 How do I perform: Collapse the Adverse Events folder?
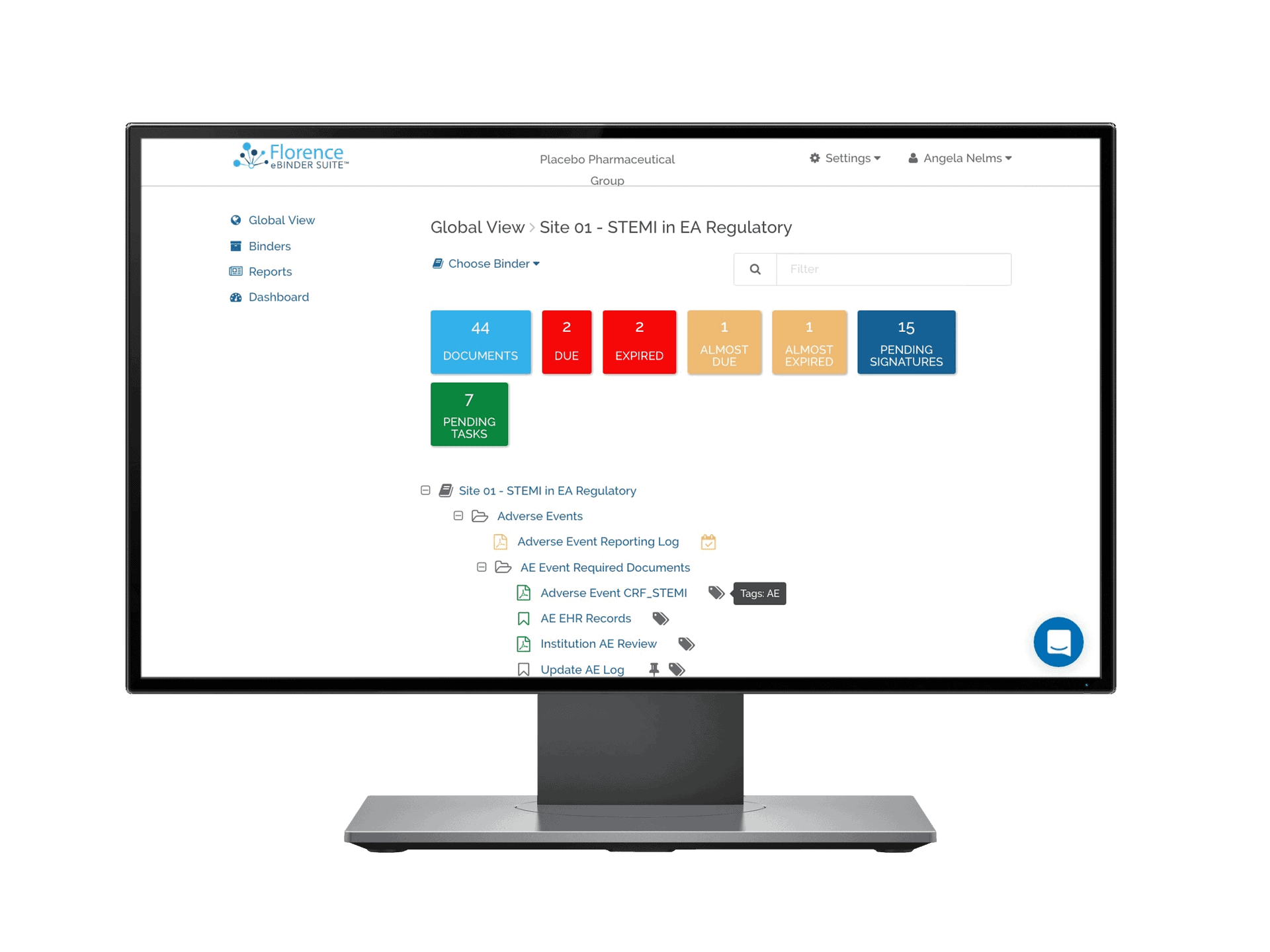pyautogui.click(x=455, y=515)
